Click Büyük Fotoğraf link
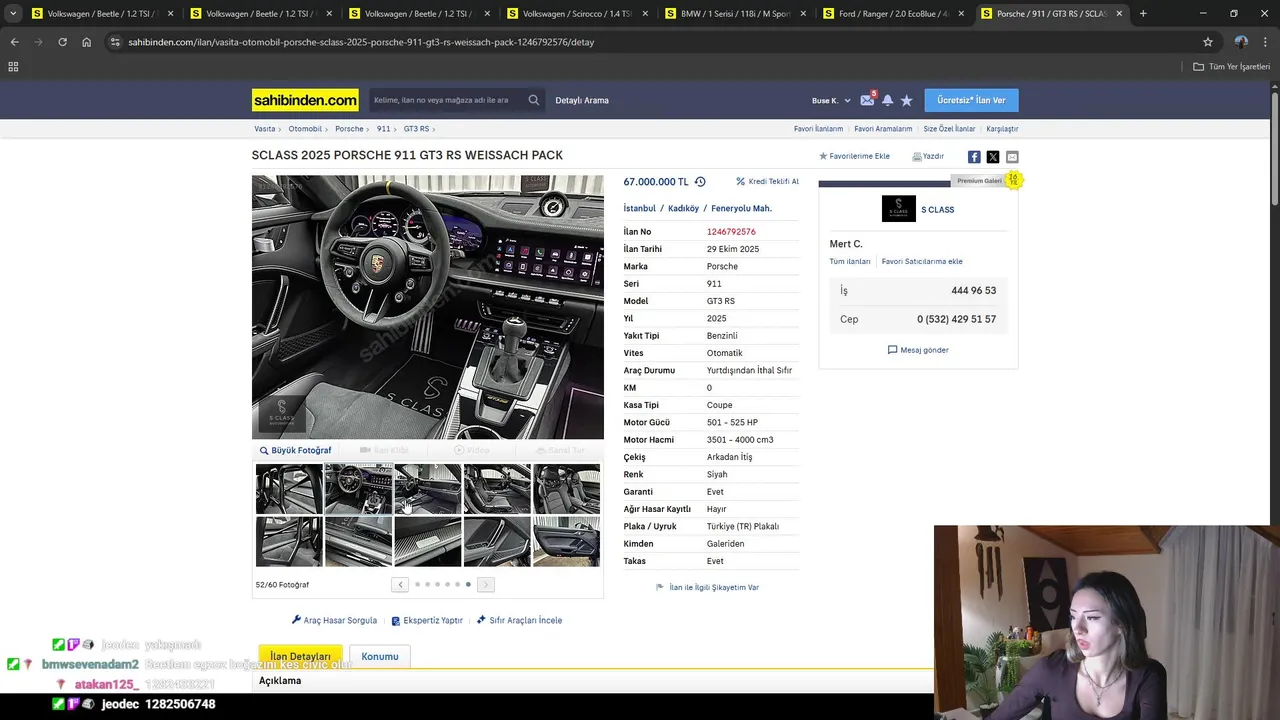This screenshot has height=720, width=1280. point(296,450)
